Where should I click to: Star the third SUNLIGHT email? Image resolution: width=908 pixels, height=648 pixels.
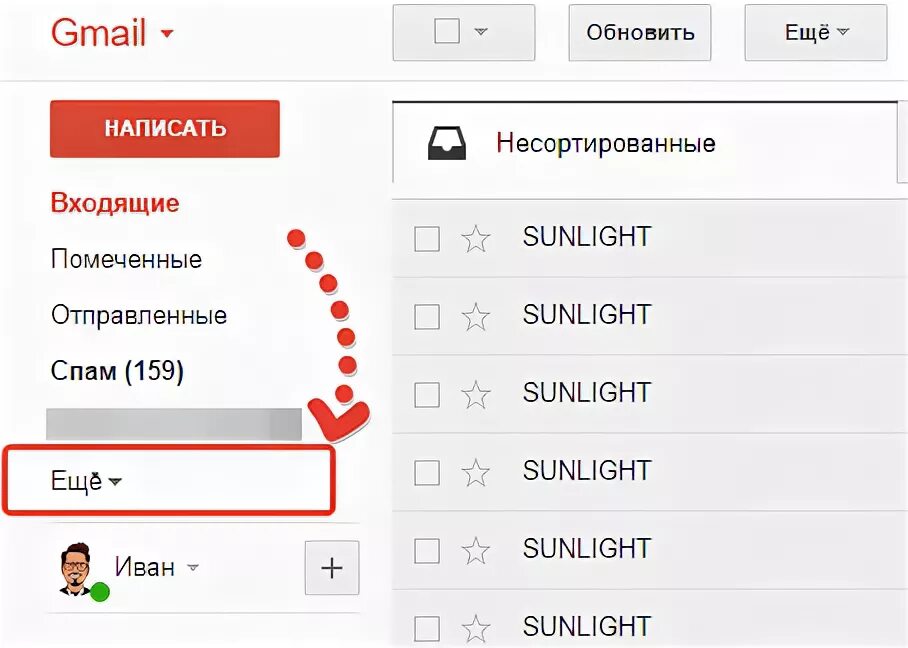pyautogui.click(x=475, y=395)
